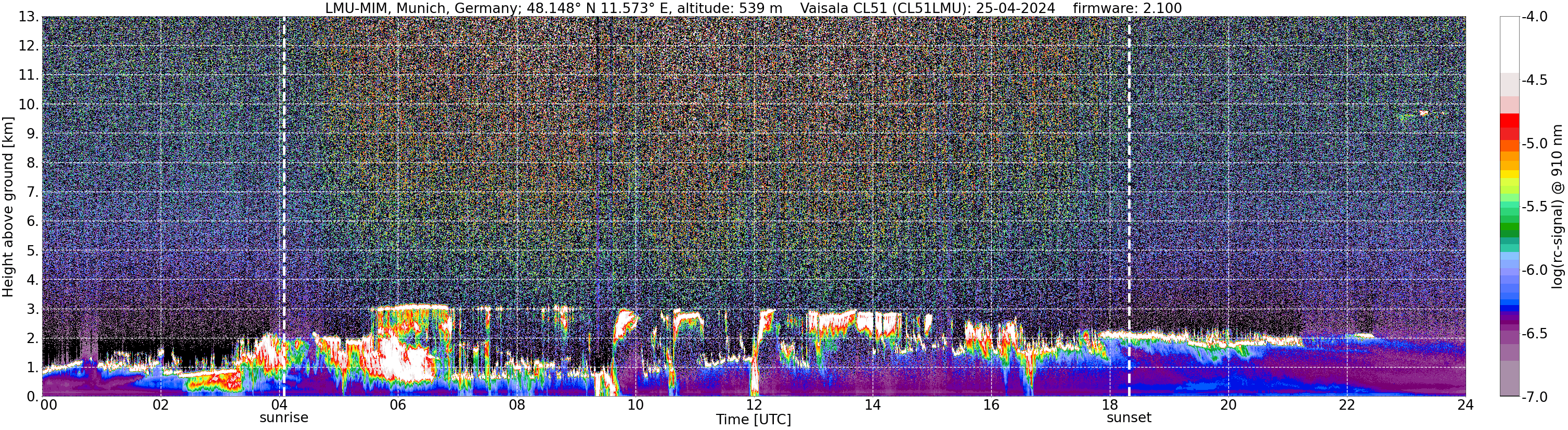Click the height axis tick label '5.'
Screen dimensions: 1568x430
[x=33, y=250]
